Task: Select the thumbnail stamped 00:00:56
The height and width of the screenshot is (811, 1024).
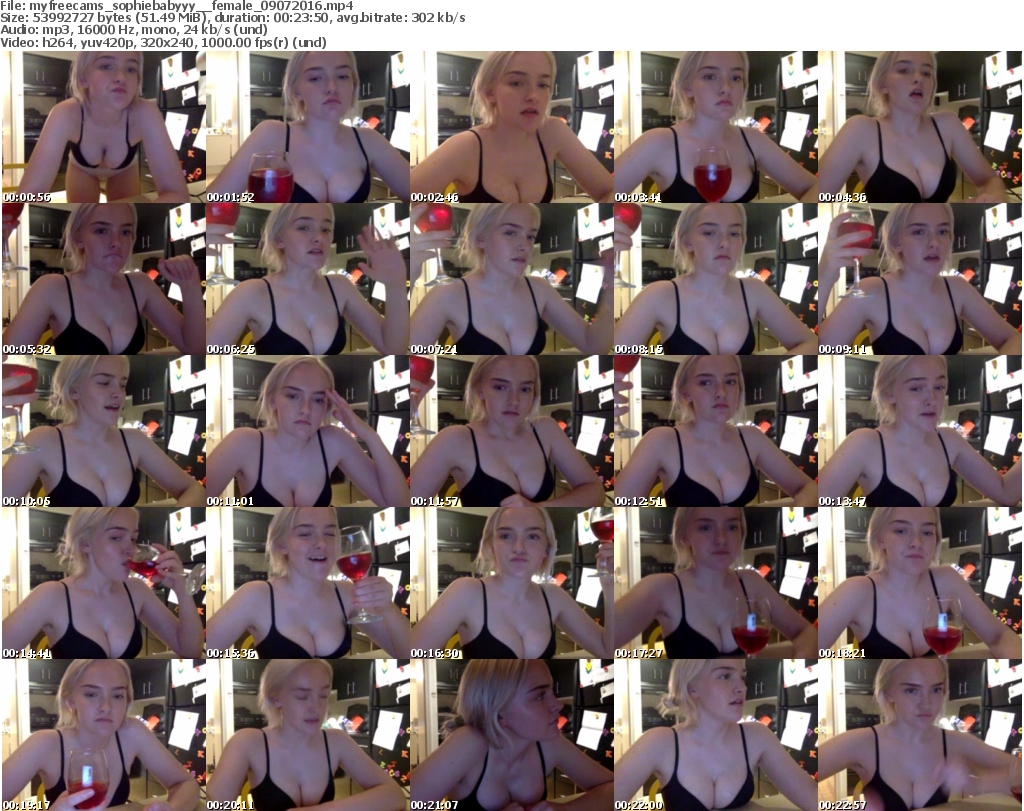Action: (x=104, y=127)
